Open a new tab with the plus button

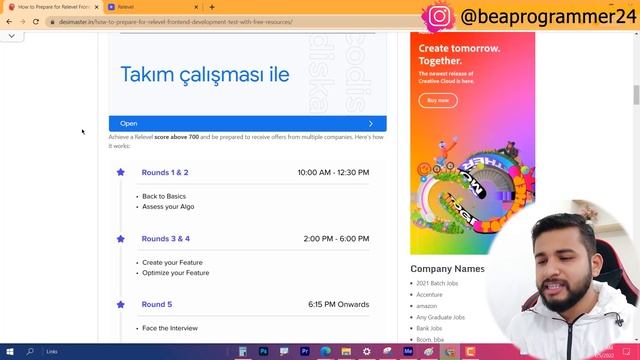coord(212,7)
